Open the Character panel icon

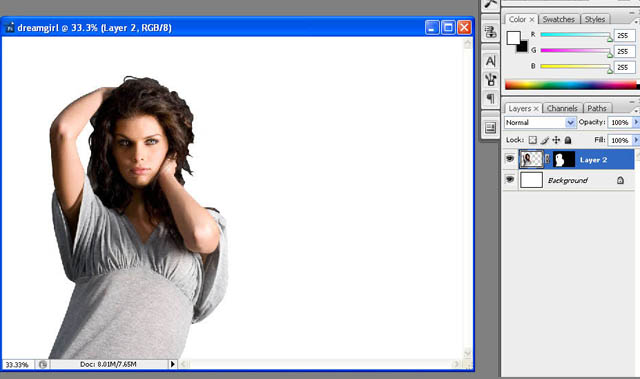(491, 61)
